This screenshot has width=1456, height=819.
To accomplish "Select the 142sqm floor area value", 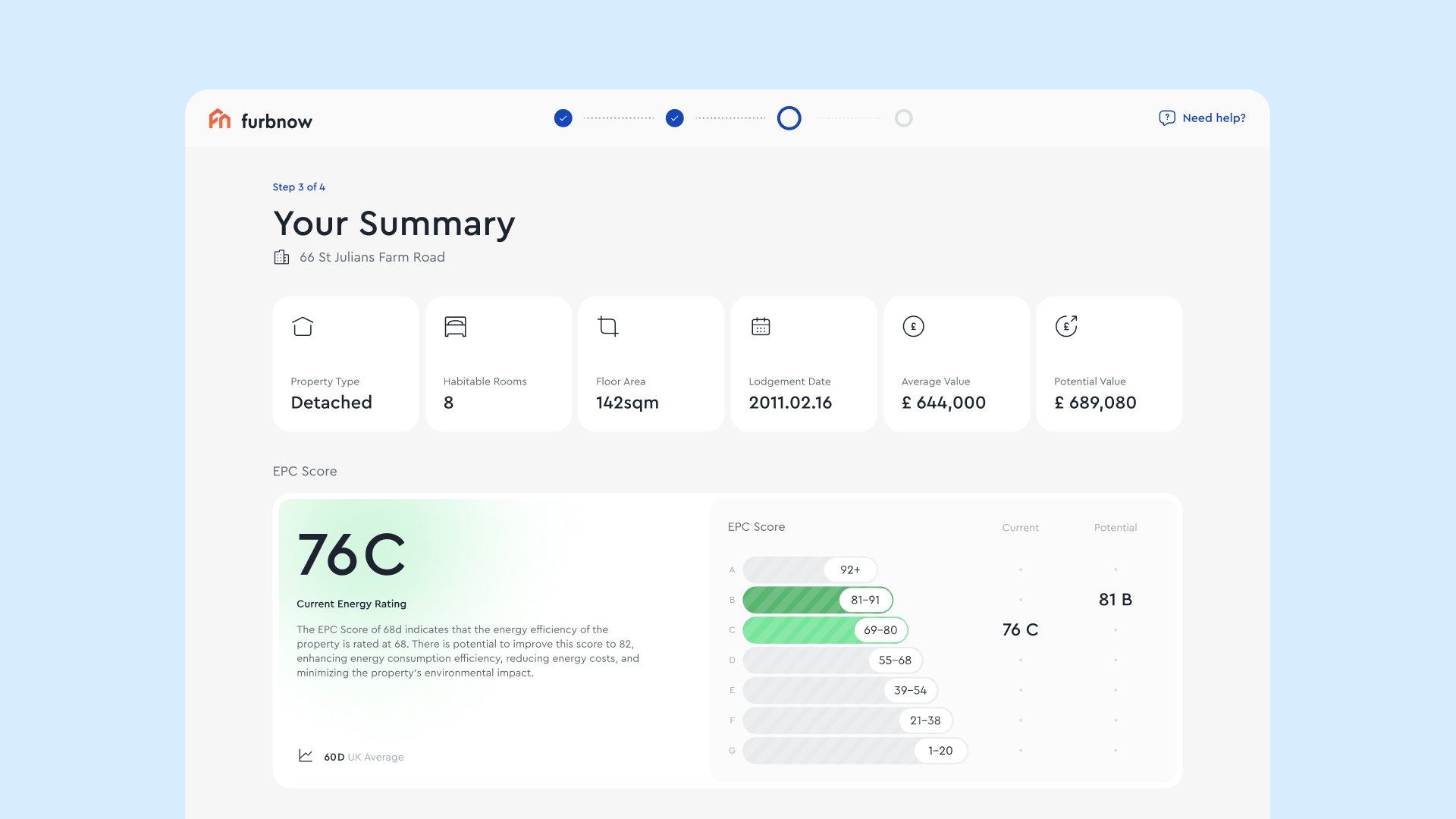I will click(627, 403).
